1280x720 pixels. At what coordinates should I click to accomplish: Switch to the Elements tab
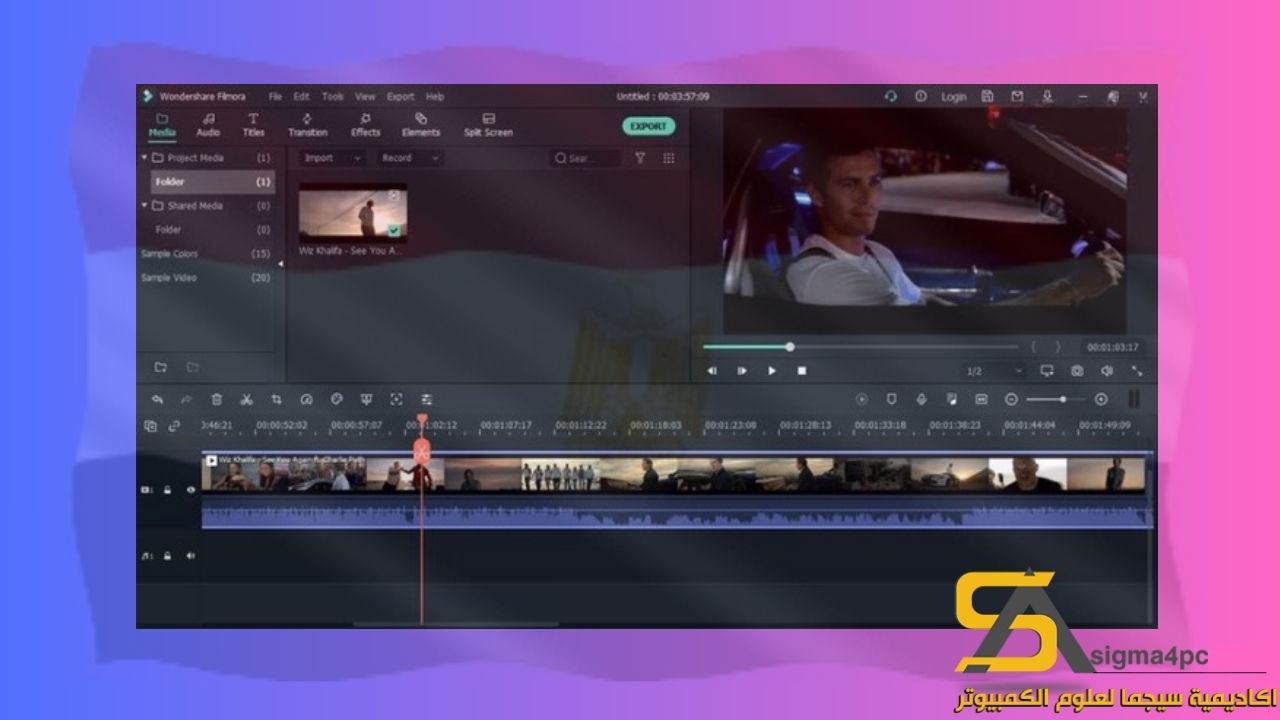pyautogui.click(x=421, y=124)
